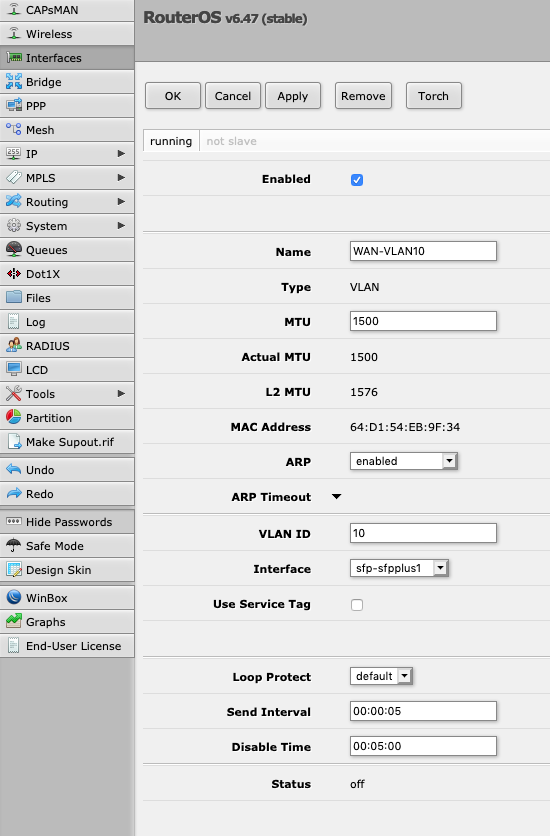Viewport: 550px width, 836px height.
Task: Click the MAC address 64:D1:54:EB:9F:34
Action: tap(405, 427)
